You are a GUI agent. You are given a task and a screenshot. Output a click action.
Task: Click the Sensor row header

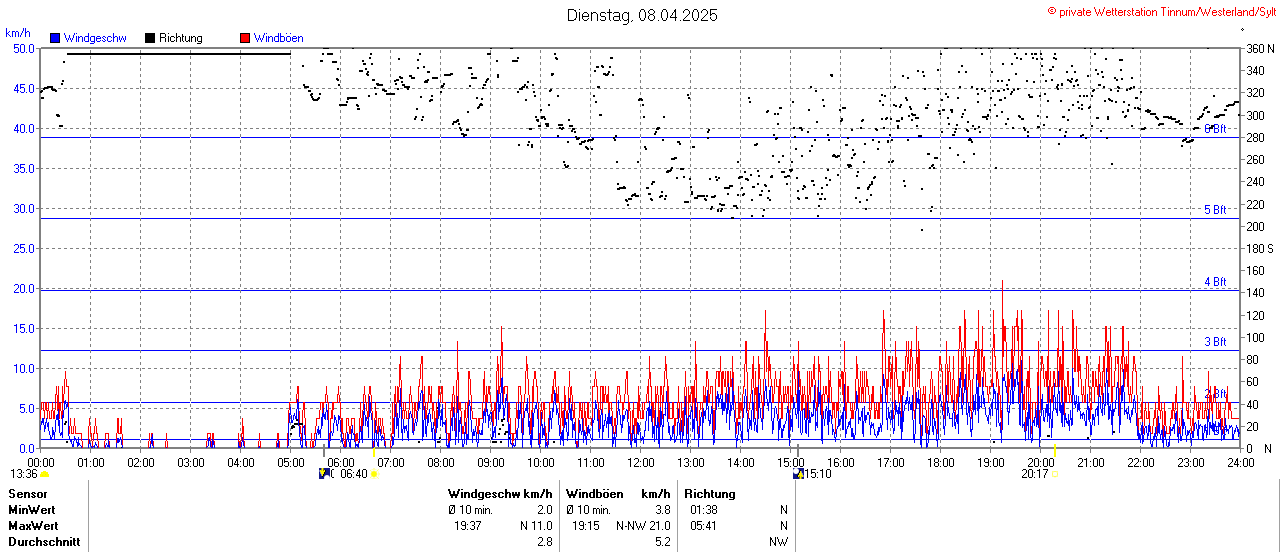click(x=27, y=494)
